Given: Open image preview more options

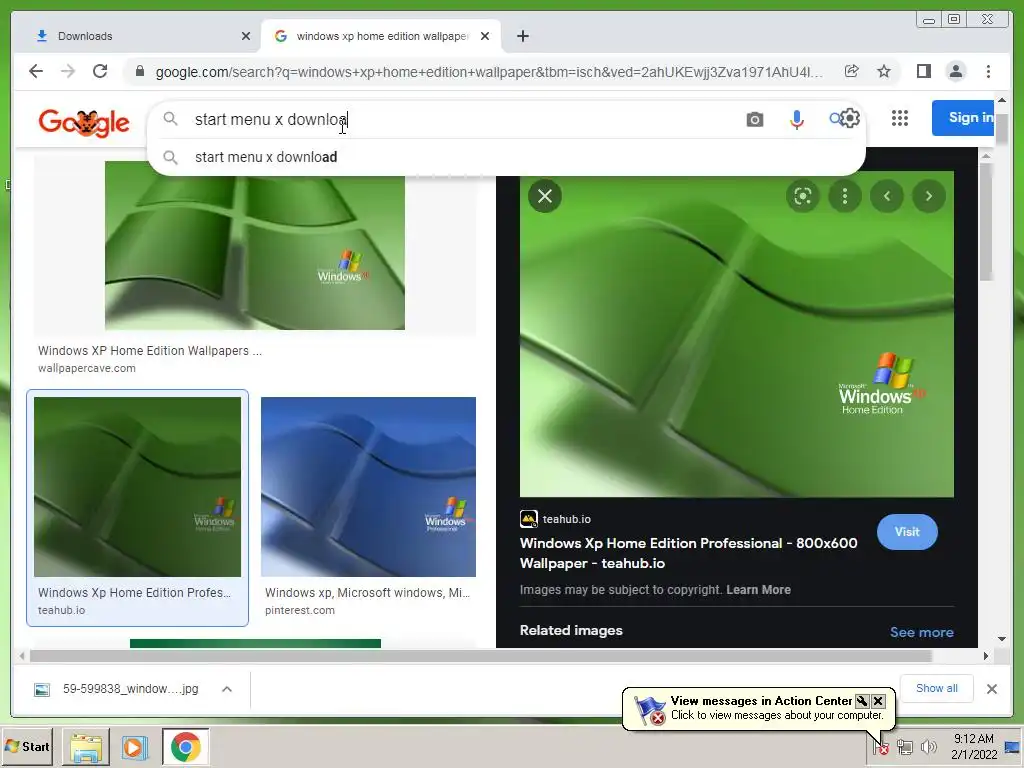Looking at the screenshot, I should click(x=844, y=196).
